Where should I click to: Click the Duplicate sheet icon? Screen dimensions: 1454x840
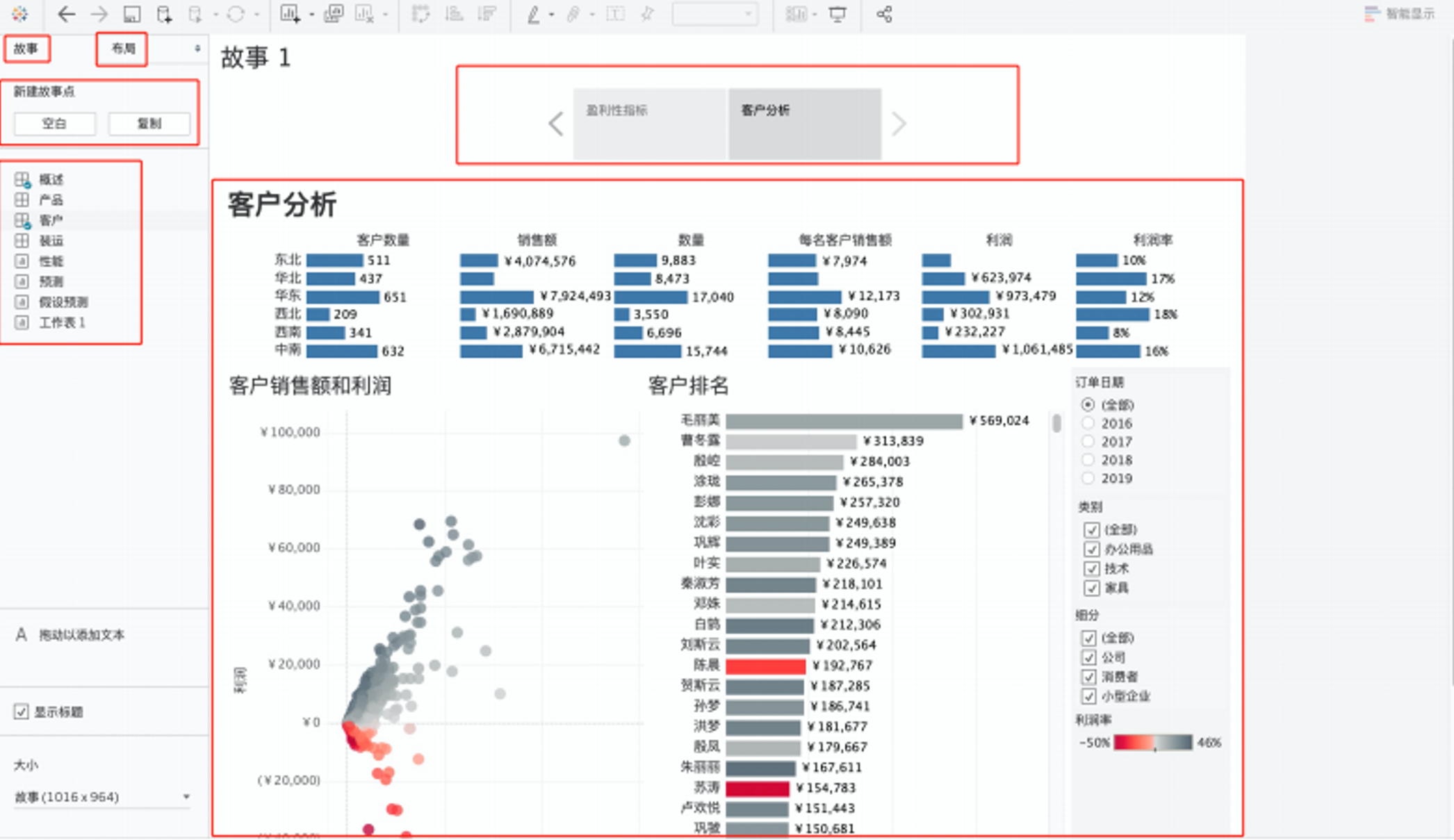click(x=334, y=15)
